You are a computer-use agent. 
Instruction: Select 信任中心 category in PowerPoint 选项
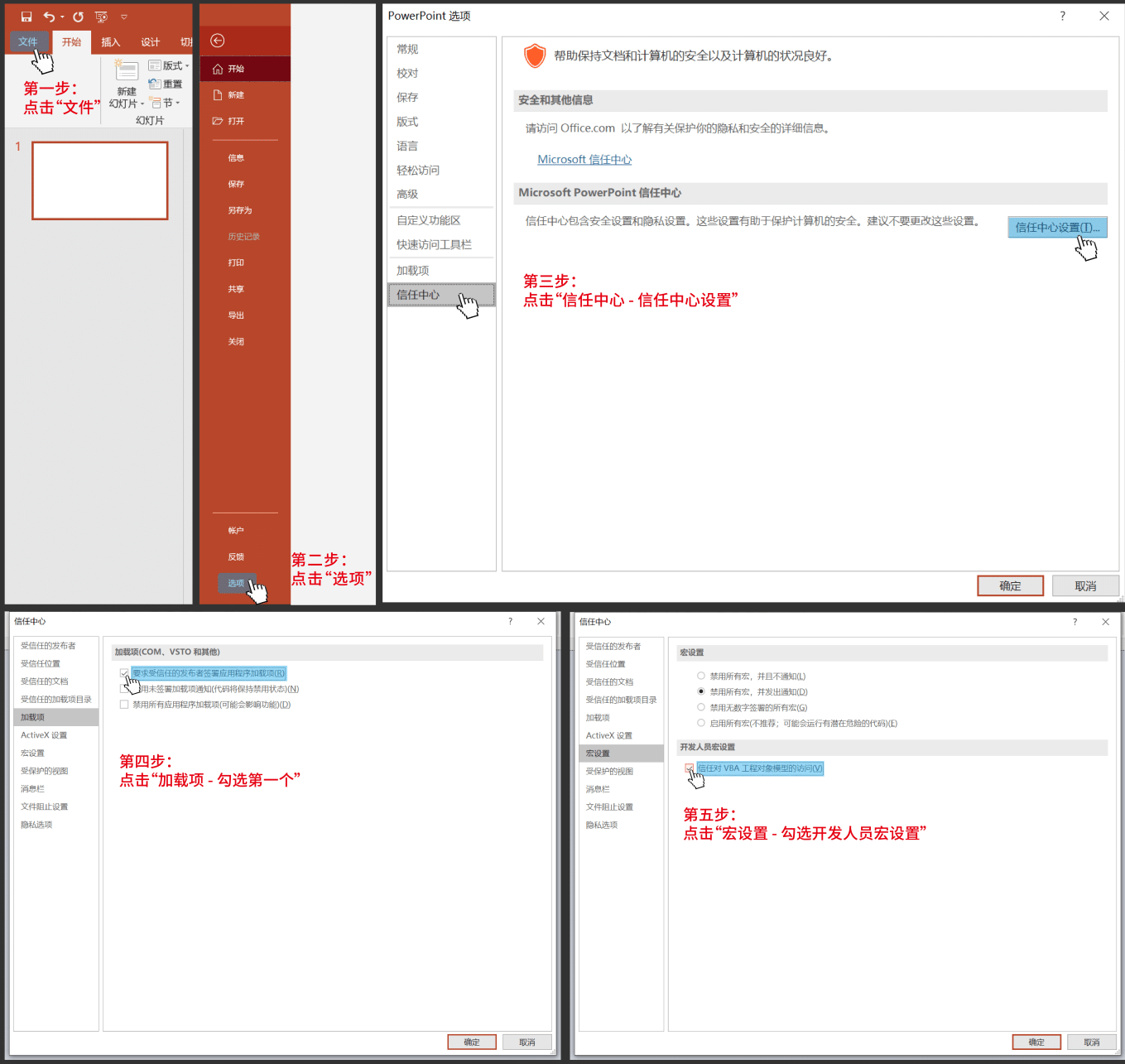(441, 295)
